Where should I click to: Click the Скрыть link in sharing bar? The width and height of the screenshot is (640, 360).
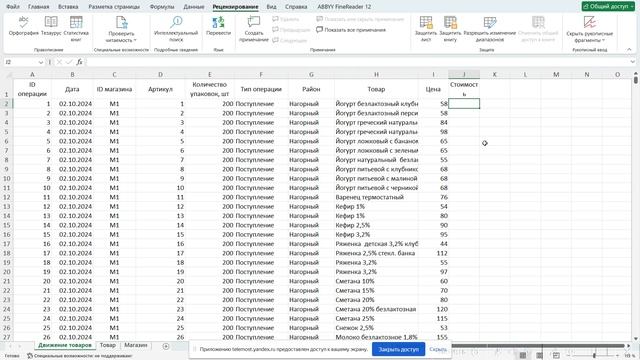tap(438, 349)
